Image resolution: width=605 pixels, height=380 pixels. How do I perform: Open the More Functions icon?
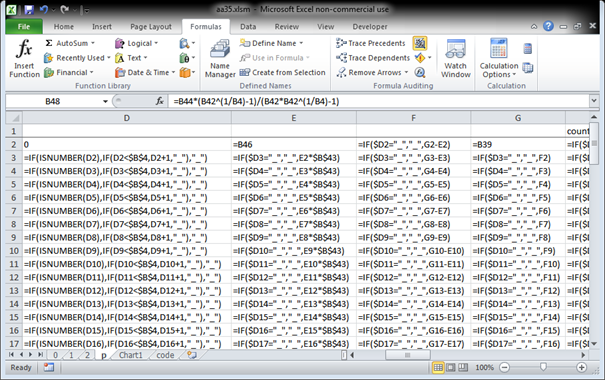click(x=187, y=73)
